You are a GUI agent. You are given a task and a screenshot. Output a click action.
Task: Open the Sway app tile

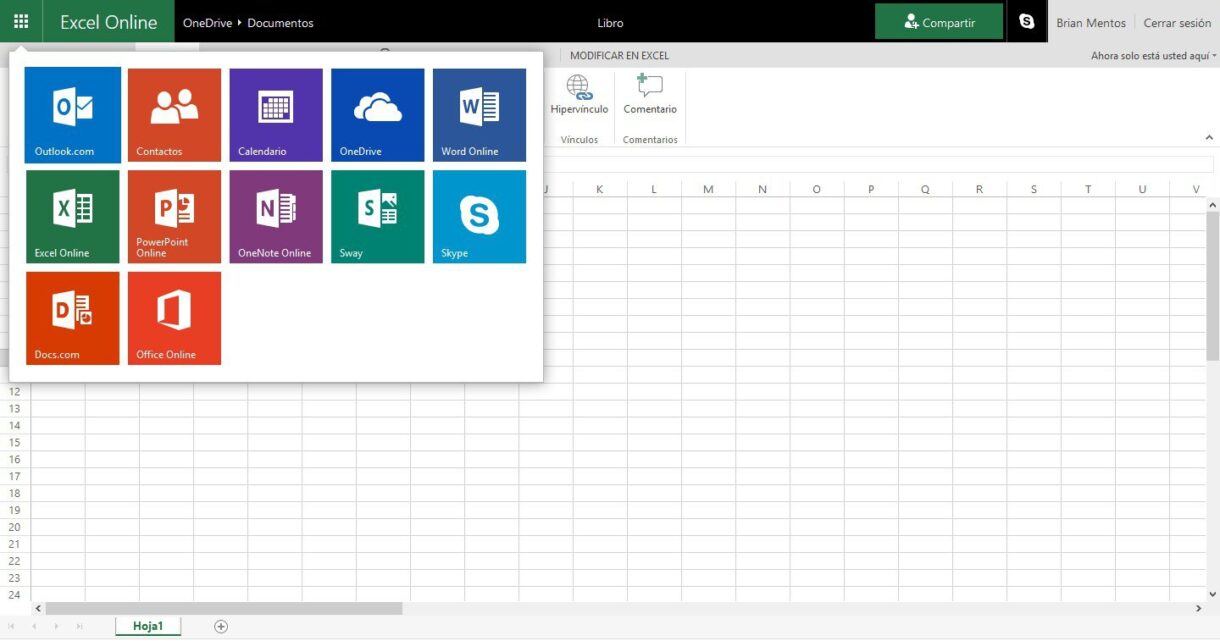pyautogui.click(x=378, y=217)
